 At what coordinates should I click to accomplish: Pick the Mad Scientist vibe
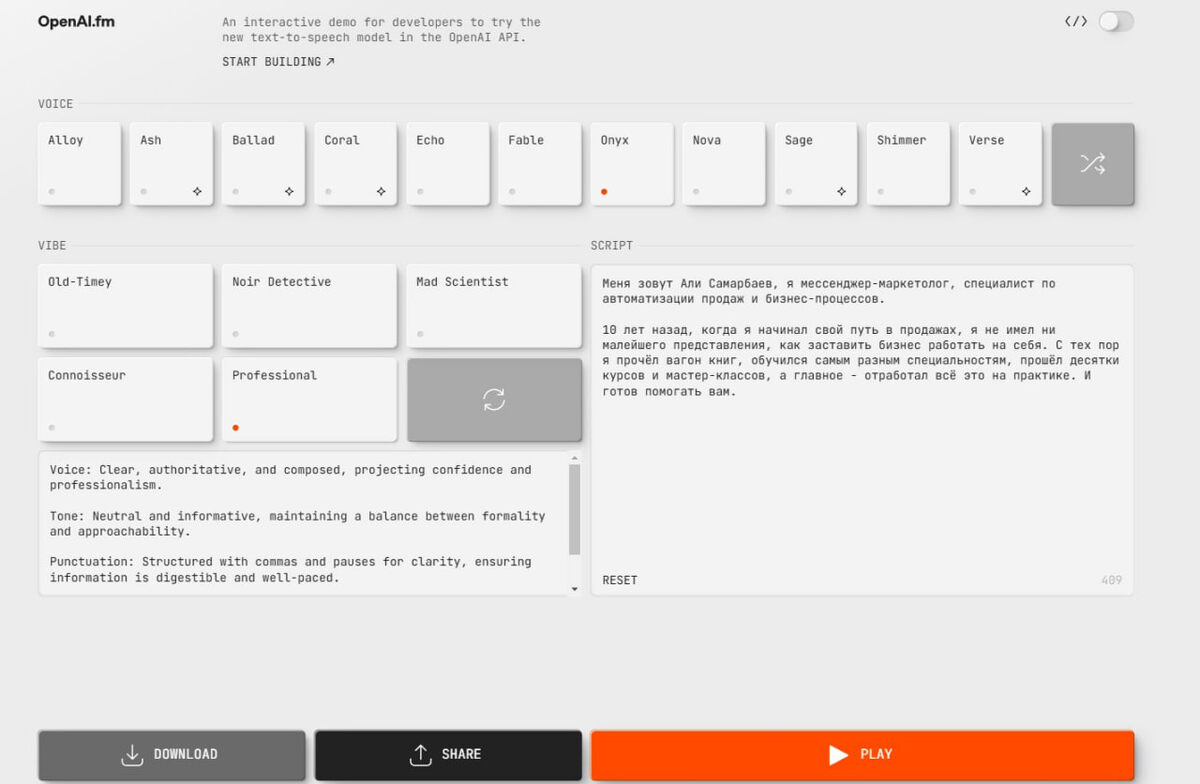point(494,306)
